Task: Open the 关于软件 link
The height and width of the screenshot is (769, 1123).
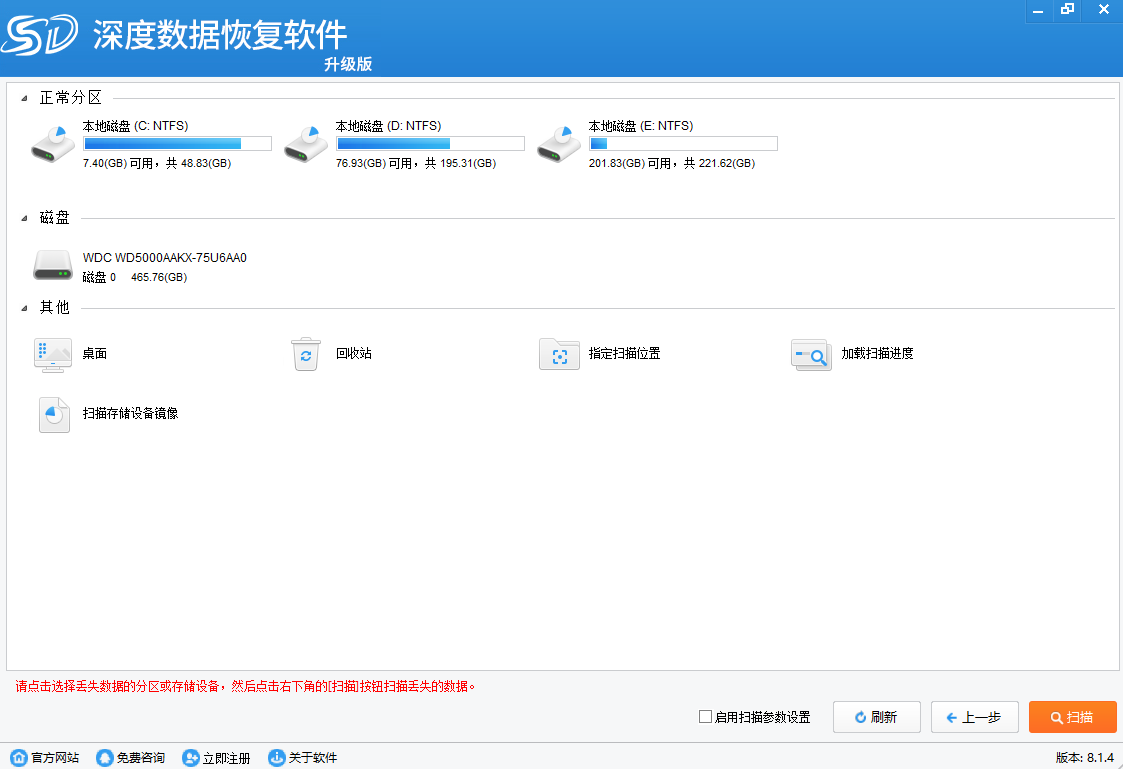Action: tap(313, 758)
